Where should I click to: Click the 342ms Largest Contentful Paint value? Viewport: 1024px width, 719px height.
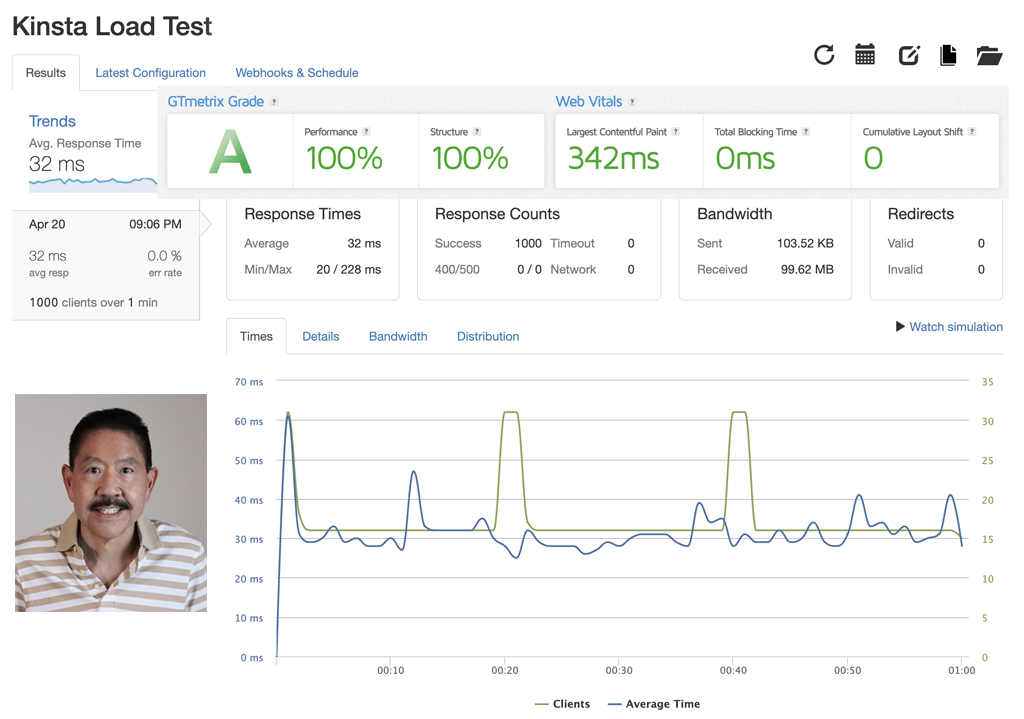(613, 158)
